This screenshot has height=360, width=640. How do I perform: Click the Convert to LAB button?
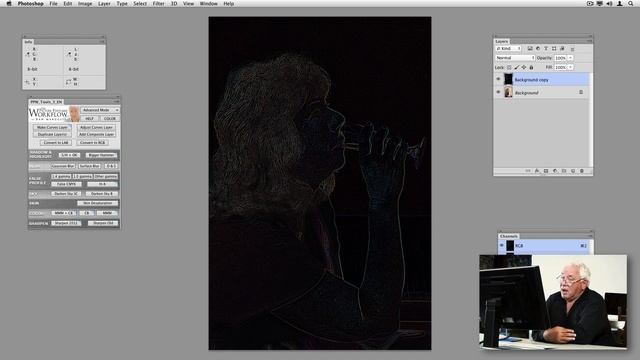tap(56, 142)
